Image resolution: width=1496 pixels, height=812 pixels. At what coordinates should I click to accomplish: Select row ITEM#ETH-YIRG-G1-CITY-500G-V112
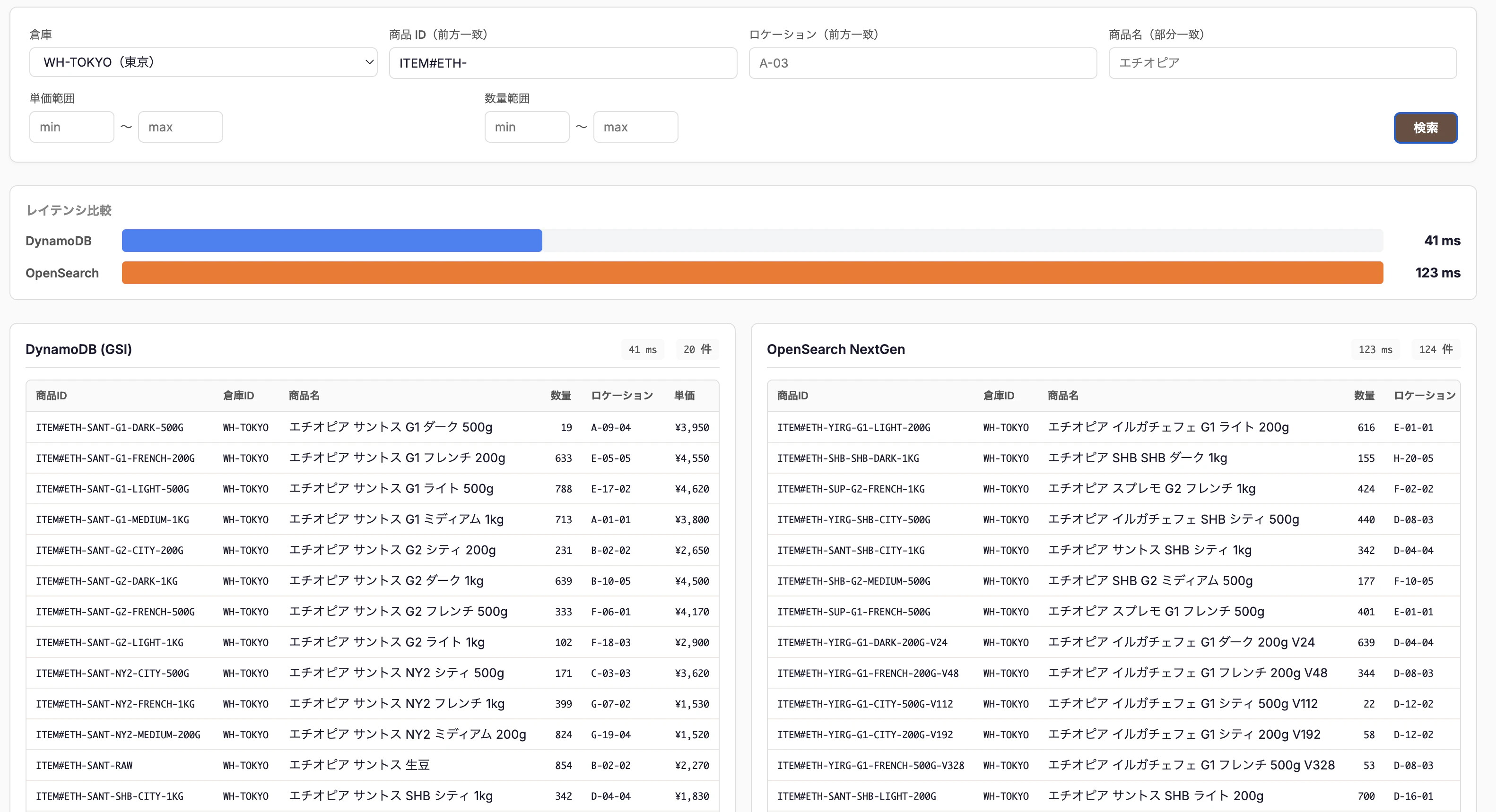tap(1113, 704)
